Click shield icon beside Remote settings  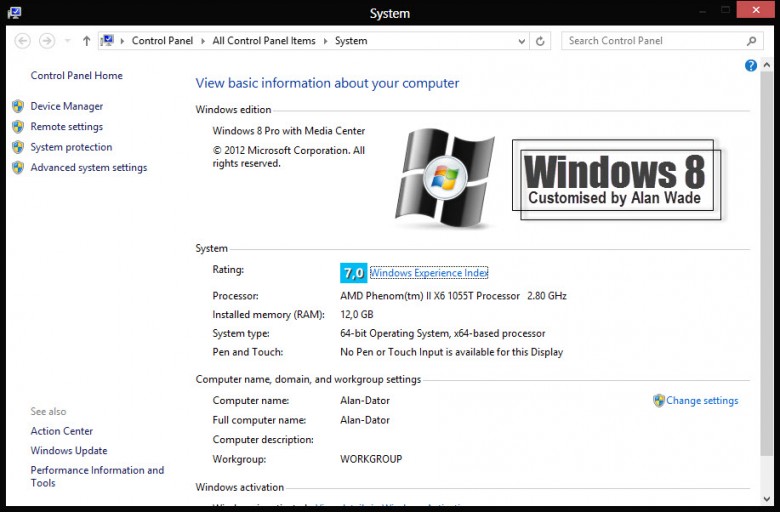18,126
